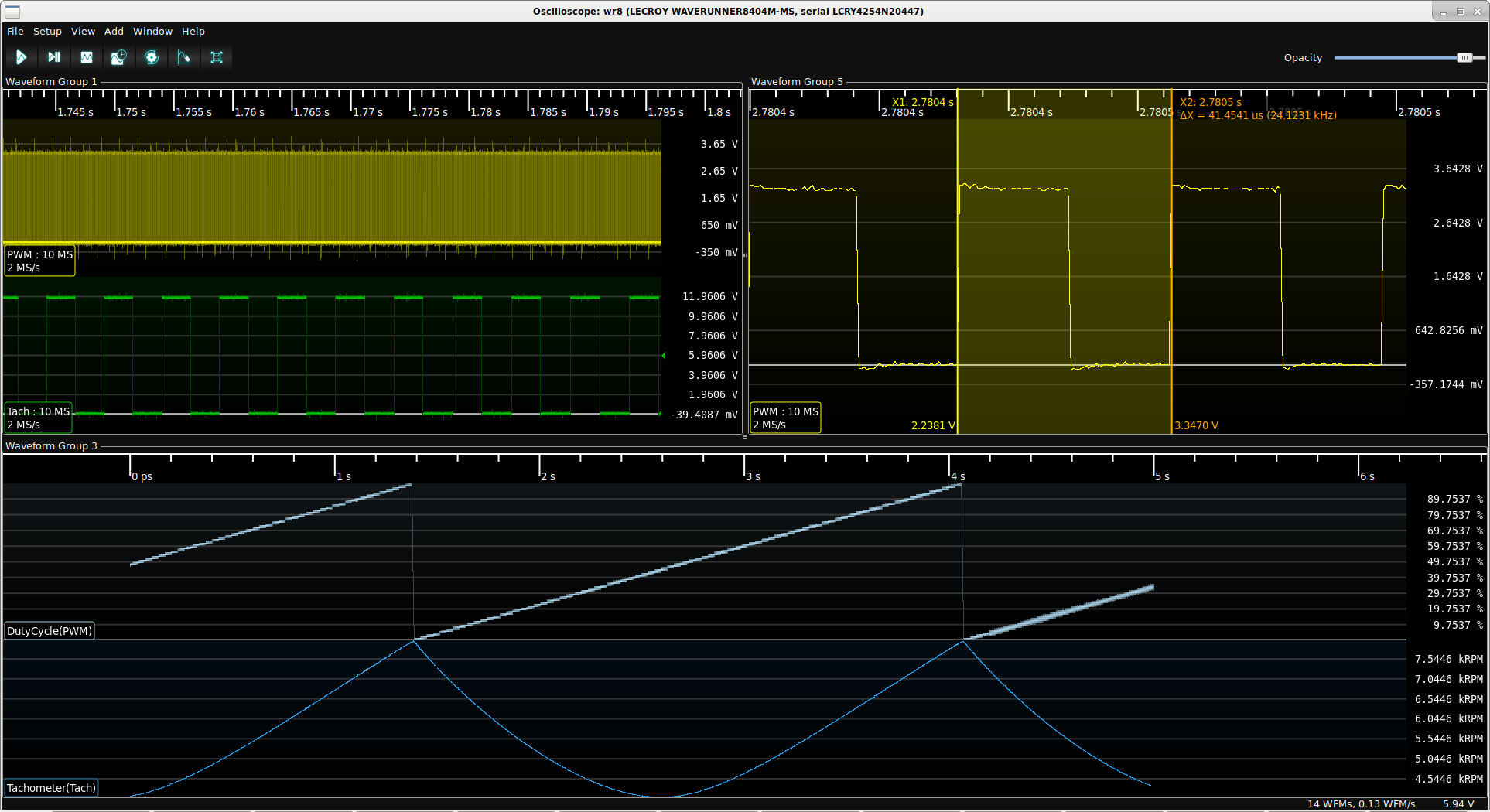Click the 4 s tick in Group 3 timeline
1490x812 pixels.
click(x=958, y=476)
